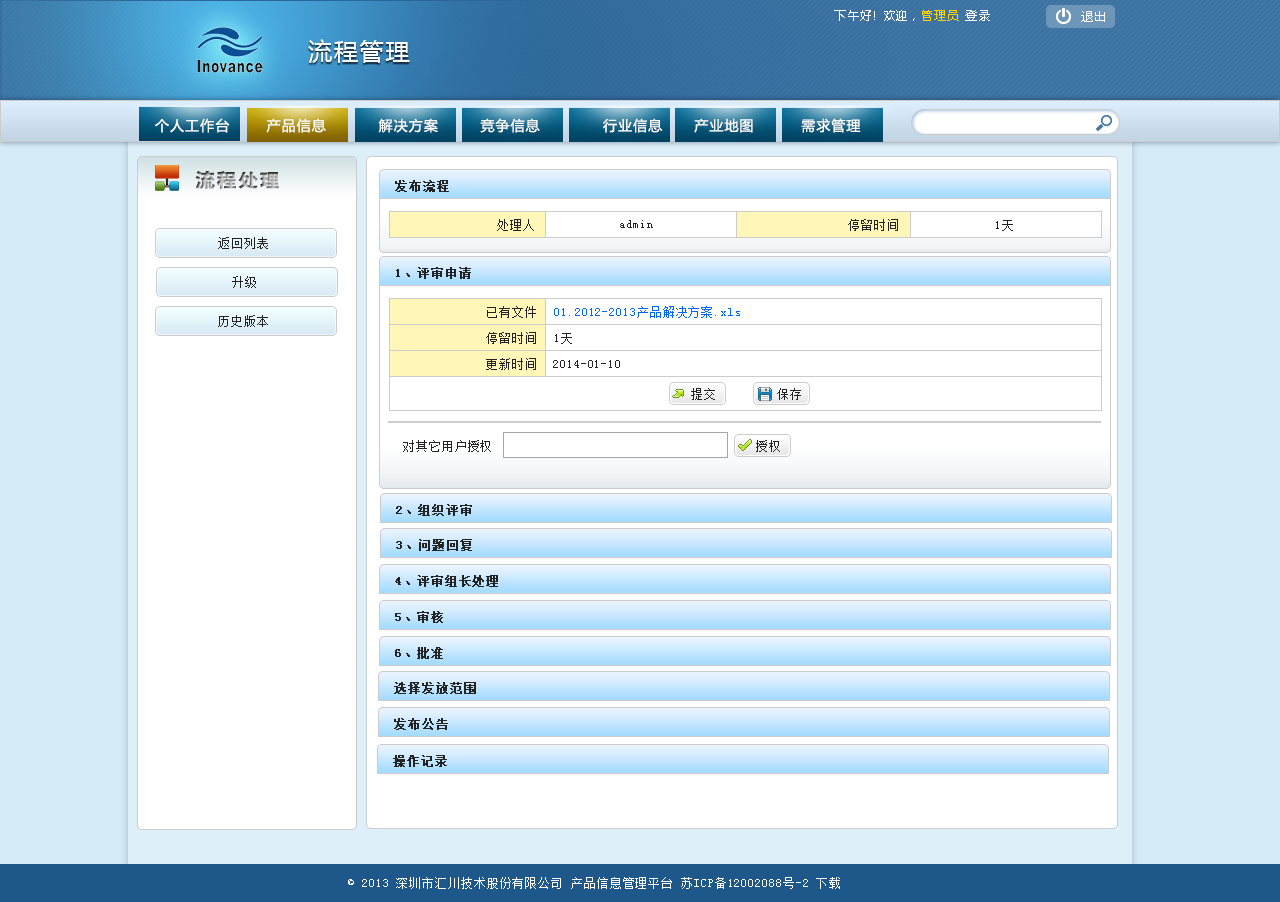Click the 更新时间 label cell

coord(467,364)
